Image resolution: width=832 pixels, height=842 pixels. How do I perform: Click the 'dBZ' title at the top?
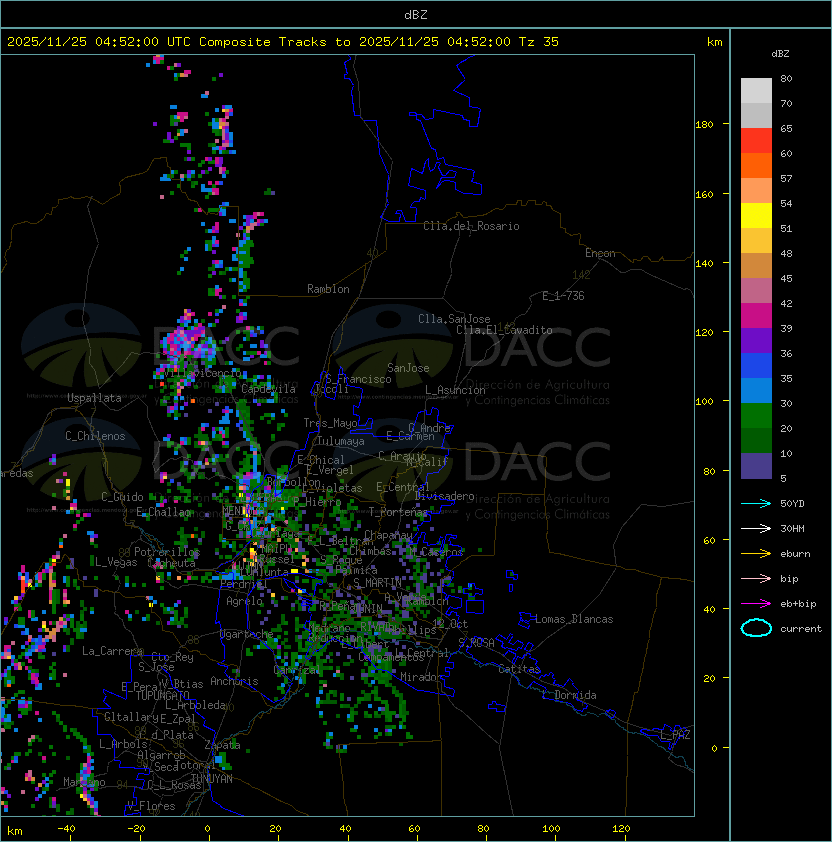click(416, 14)
